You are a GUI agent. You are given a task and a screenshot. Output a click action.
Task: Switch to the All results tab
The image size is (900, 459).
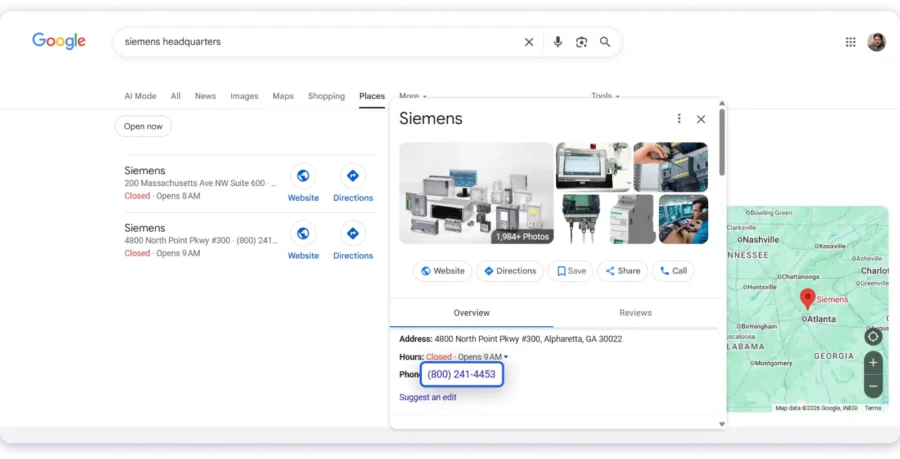pos(176,96)
